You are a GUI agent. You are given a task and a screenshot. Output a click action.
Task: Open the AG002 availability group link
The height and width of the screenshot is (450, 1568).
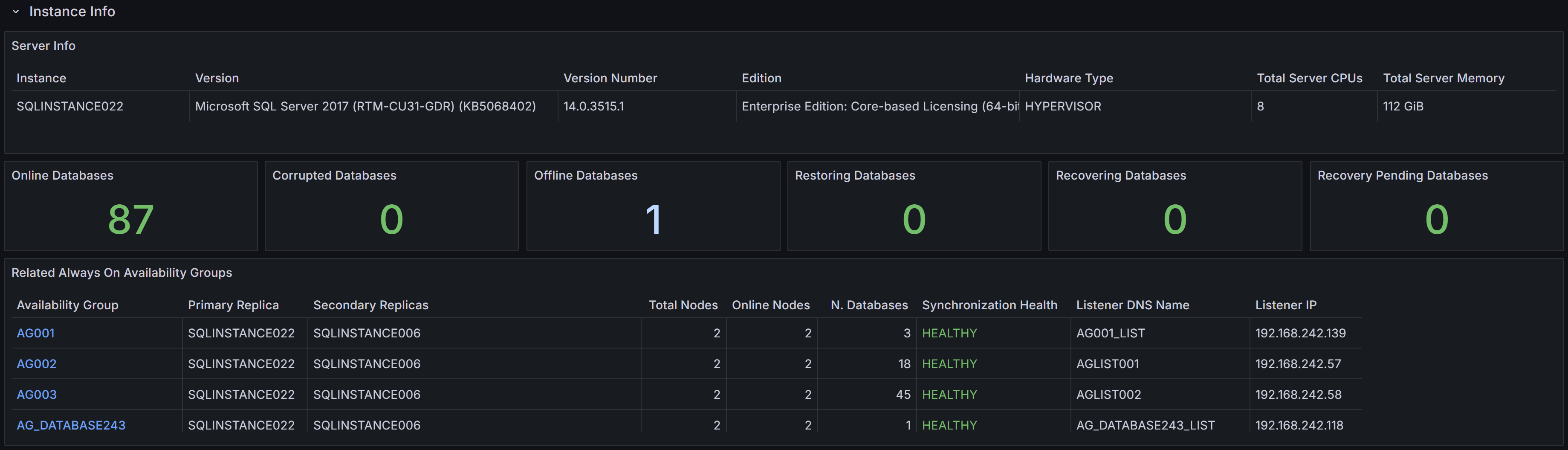point(36,363)
